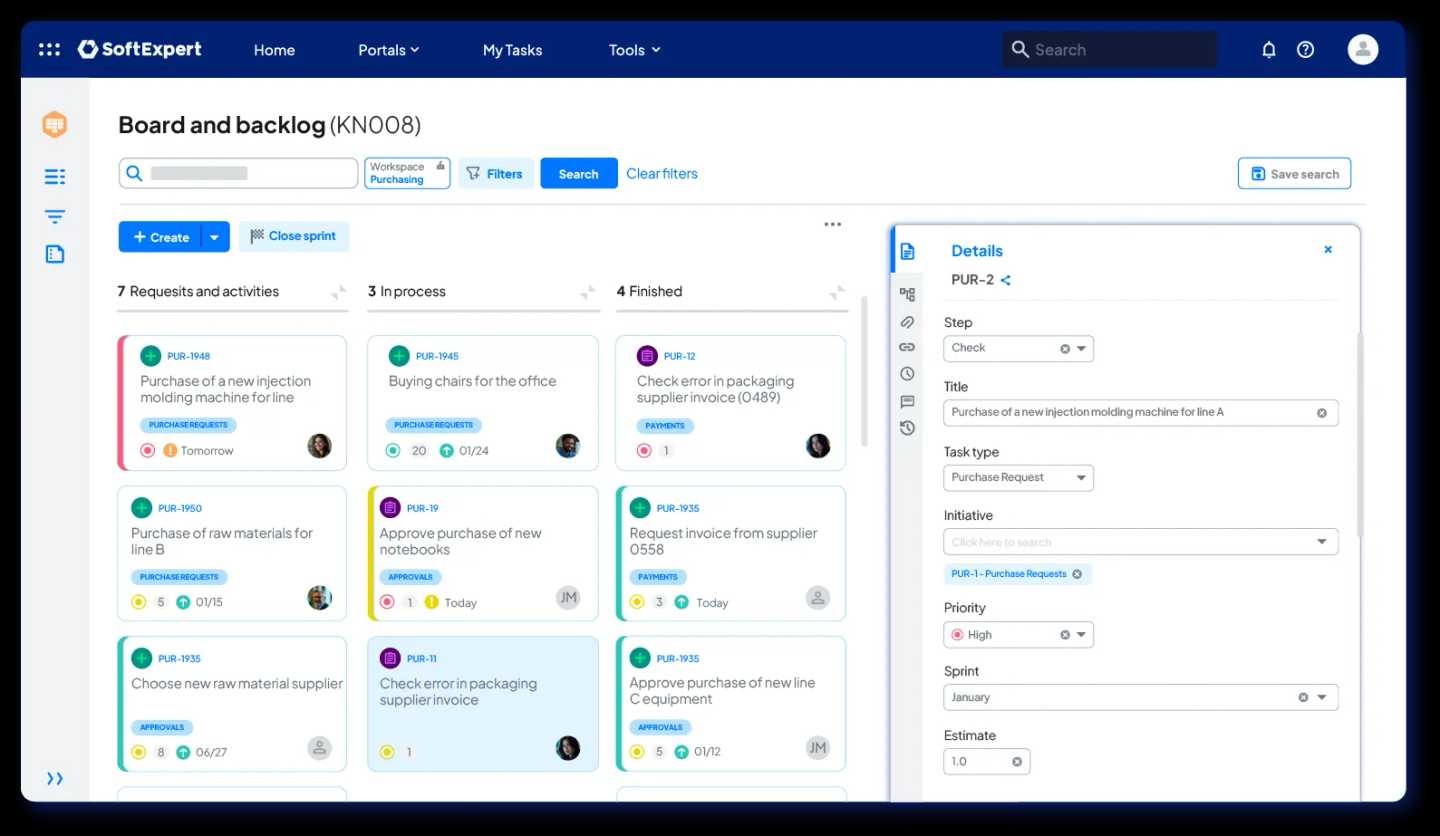Open the Create button dropdown arrow

pyautogui.click(x=215, y=237)
